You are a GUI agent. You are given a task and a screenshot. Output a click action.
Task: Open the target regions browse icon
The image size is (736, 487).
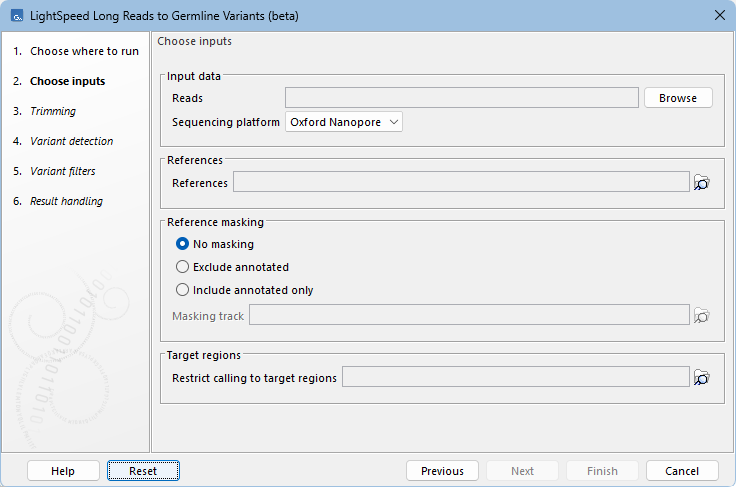tap(702, 378)
